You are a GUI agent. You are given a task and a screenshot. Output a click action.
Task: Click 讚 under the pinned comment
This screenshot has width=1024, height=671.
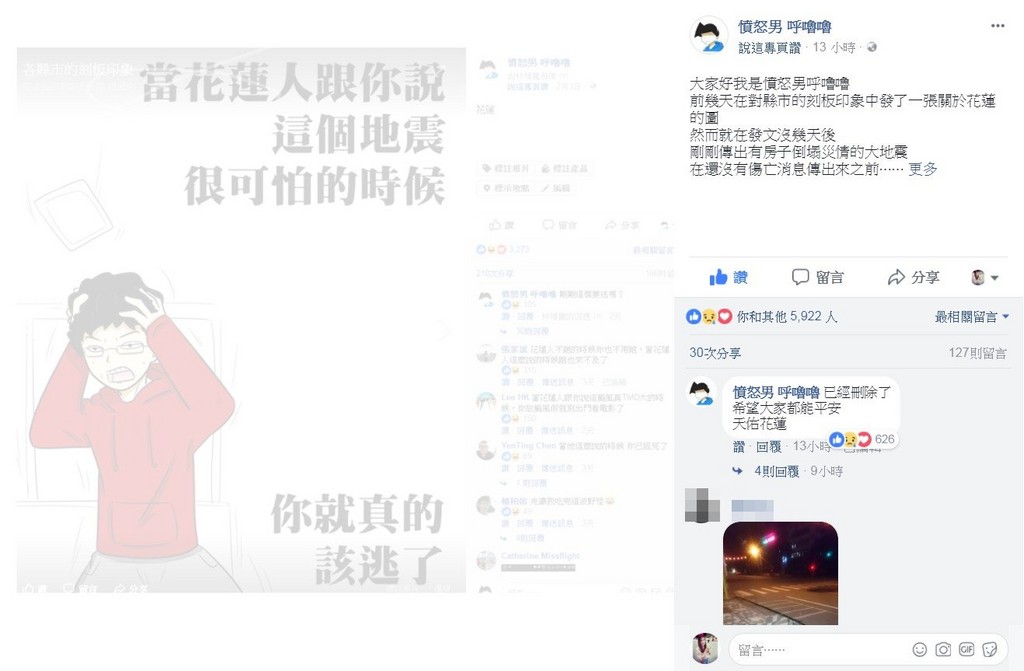click(x=739, y=447)
